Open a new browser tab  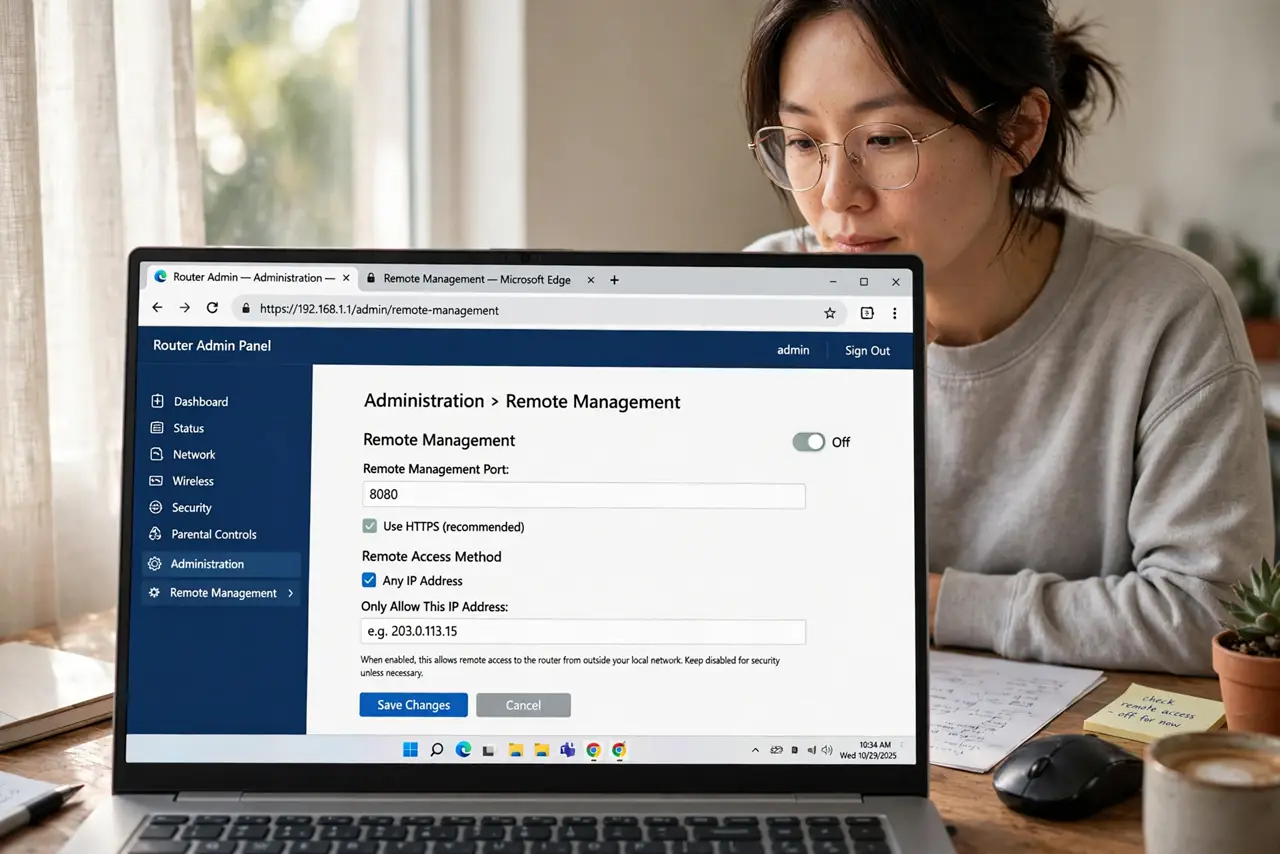(614, 280)
